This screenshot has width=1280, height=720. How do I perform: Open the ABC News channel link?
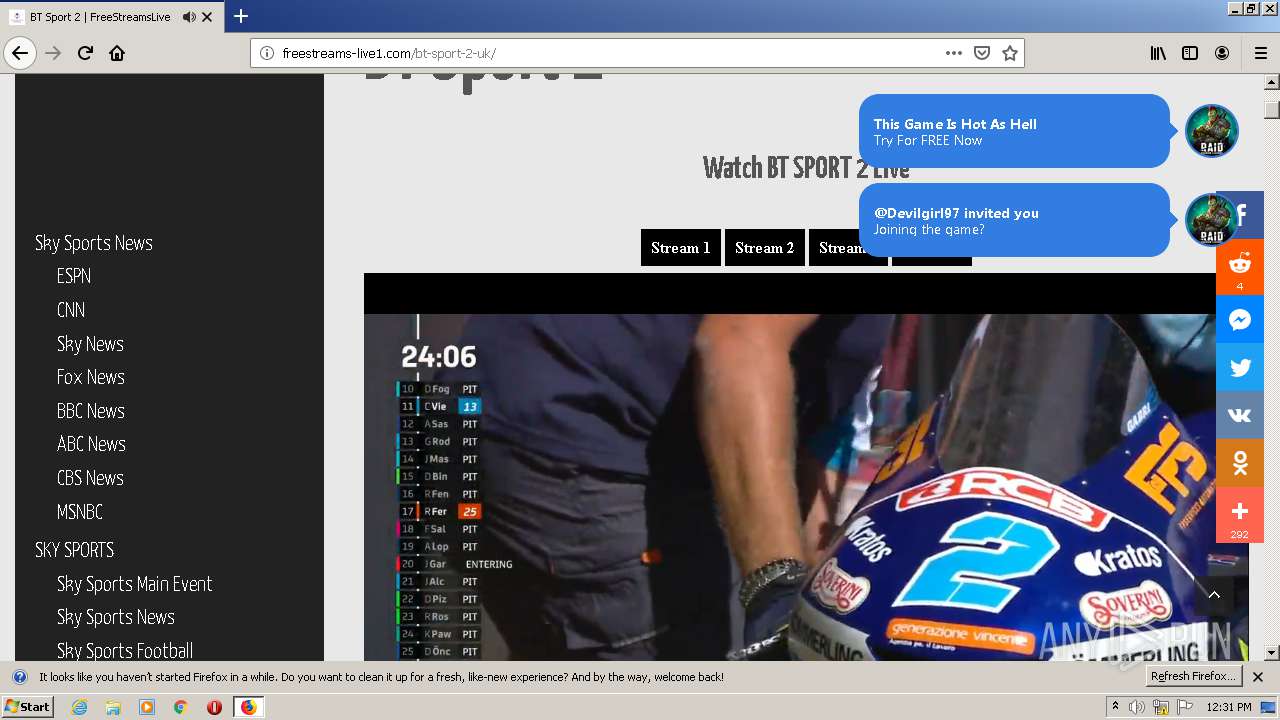pos(91,444)
